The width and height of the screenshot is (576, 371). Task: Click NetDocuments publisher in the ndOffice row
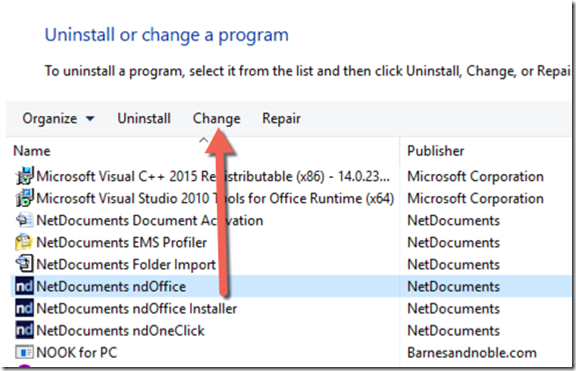pyautogui.click(x=454, y=287)
